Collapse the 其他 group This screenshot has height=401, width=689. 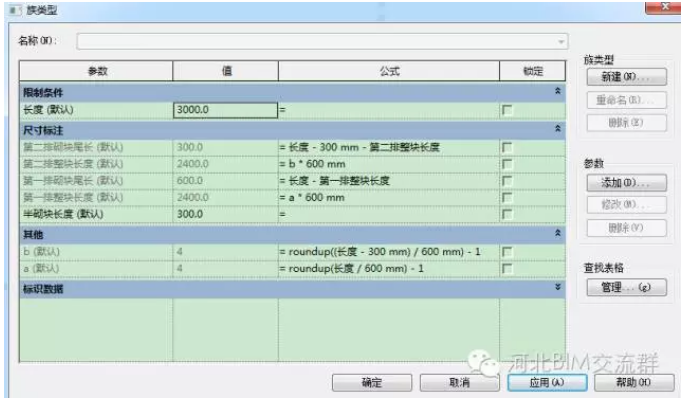point(558,233)
